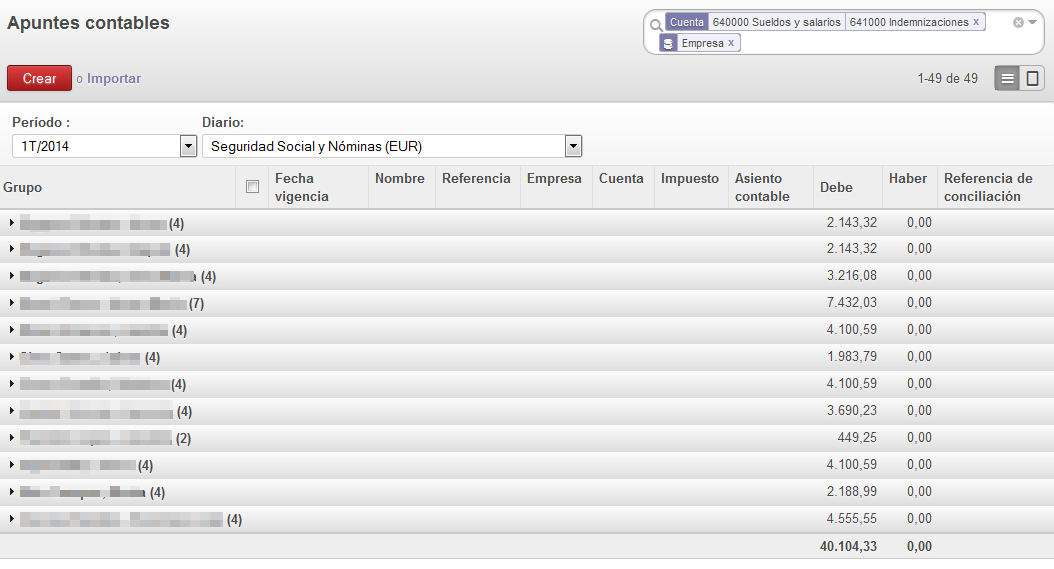Open advanced search options arrow
The image size is (1054, 569).
1033,22
